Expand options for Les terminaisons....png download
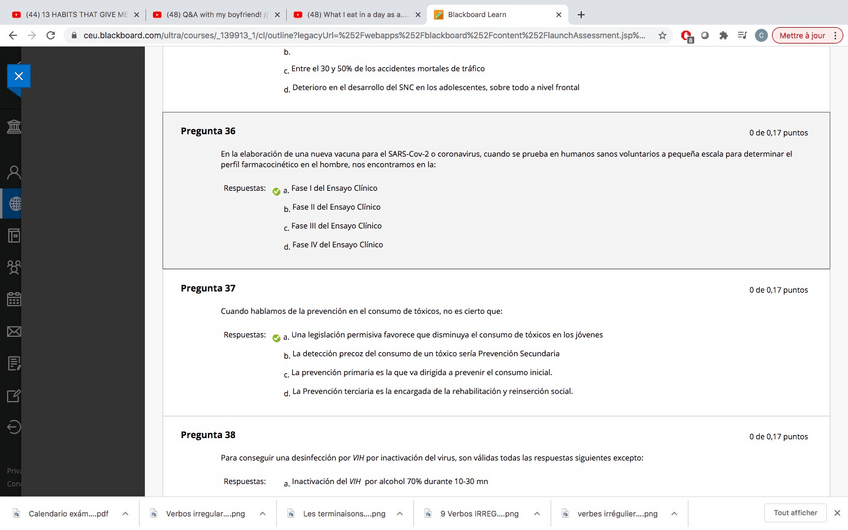Screen dimensions: 848x530 coord(400,514)
